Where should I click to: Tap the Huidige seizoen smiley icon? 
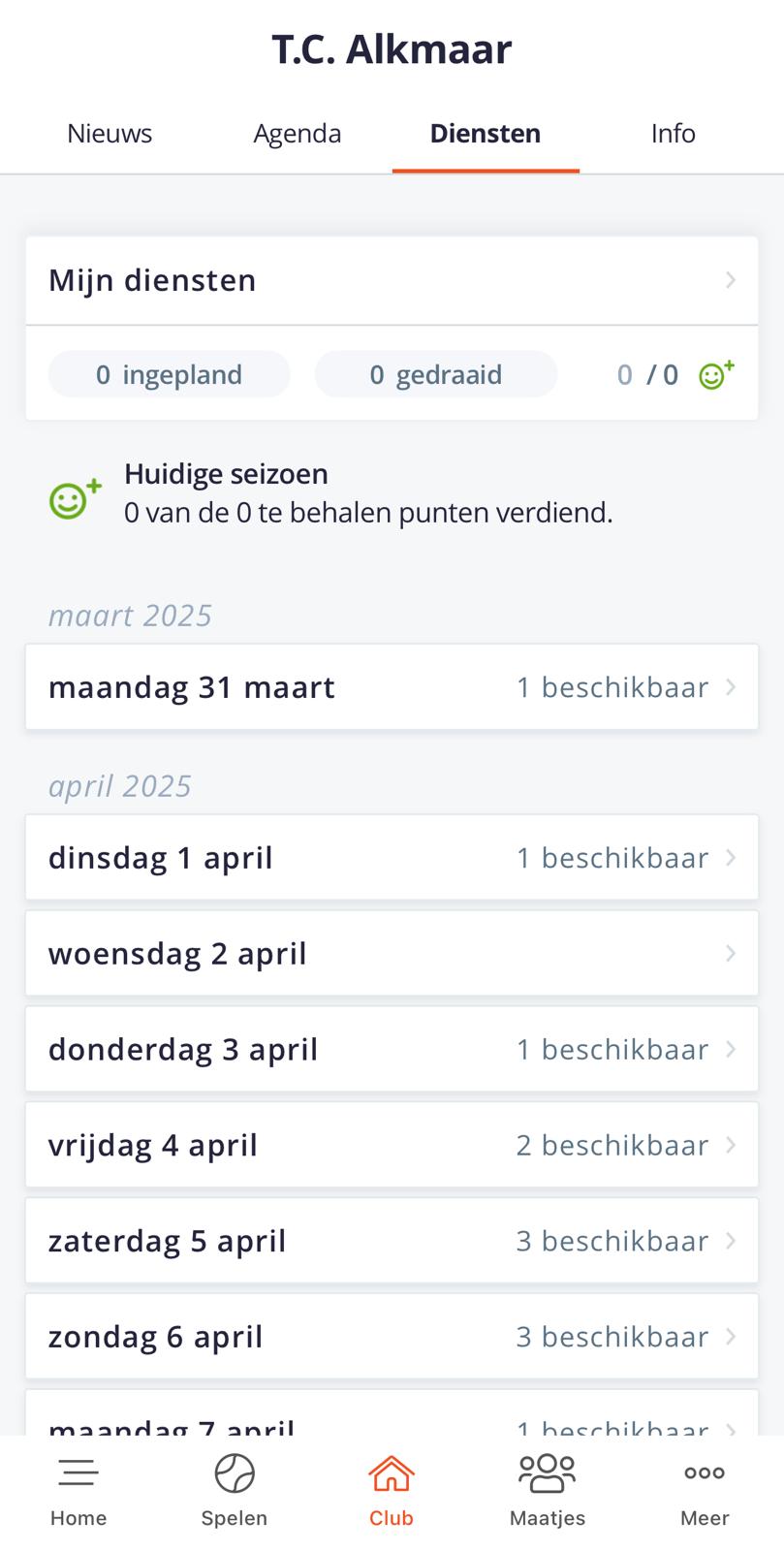(x=75, y=497)
